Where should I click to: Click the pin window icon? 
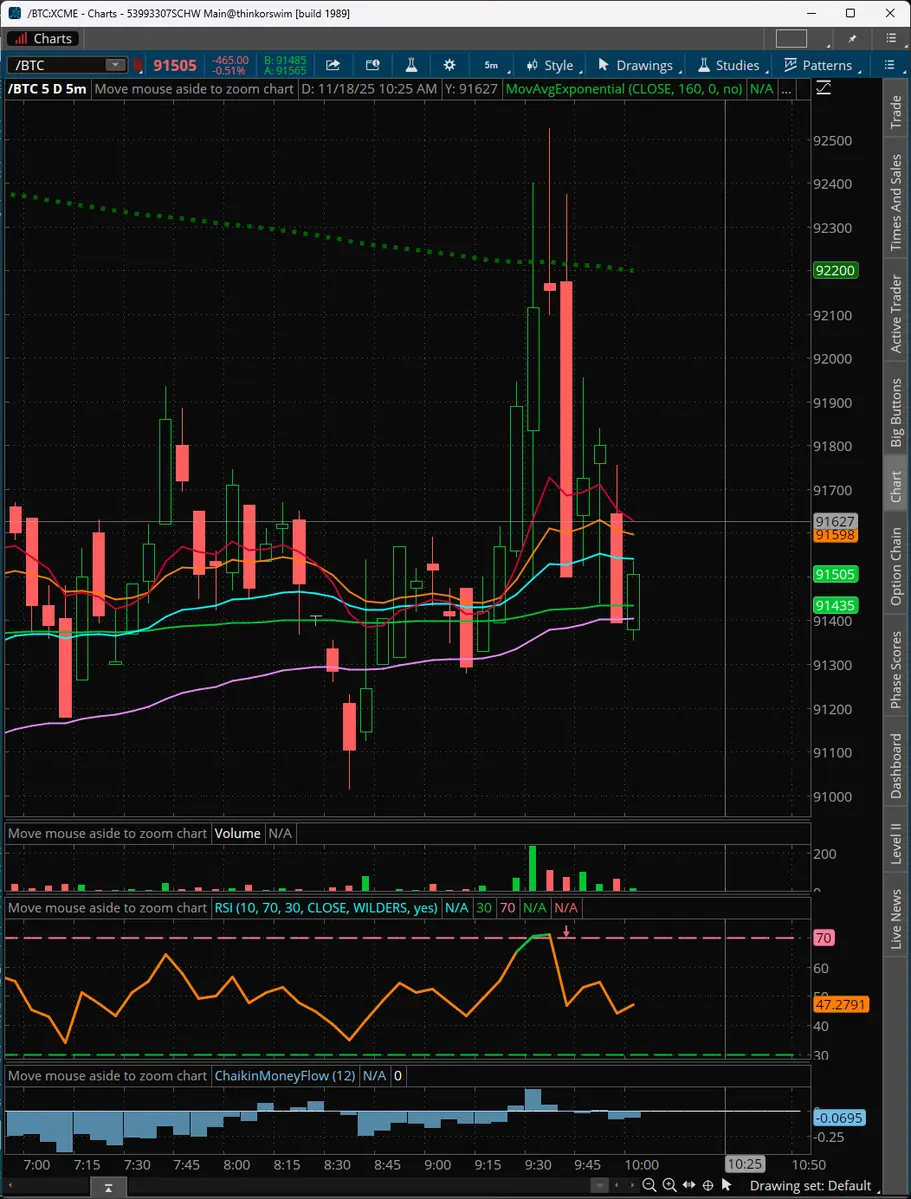853,38
